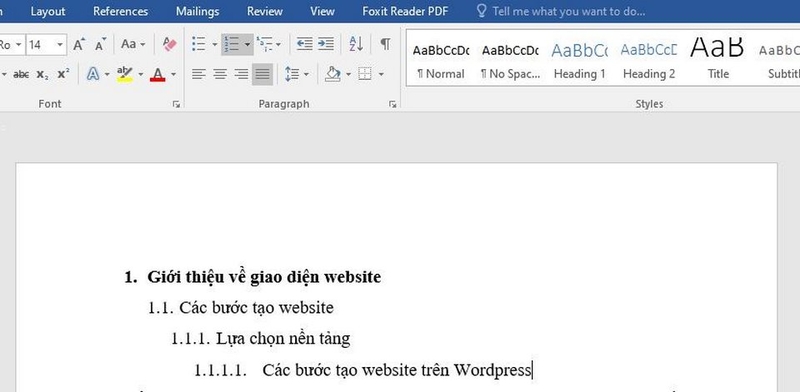Apply red font color

pos(158,75)
